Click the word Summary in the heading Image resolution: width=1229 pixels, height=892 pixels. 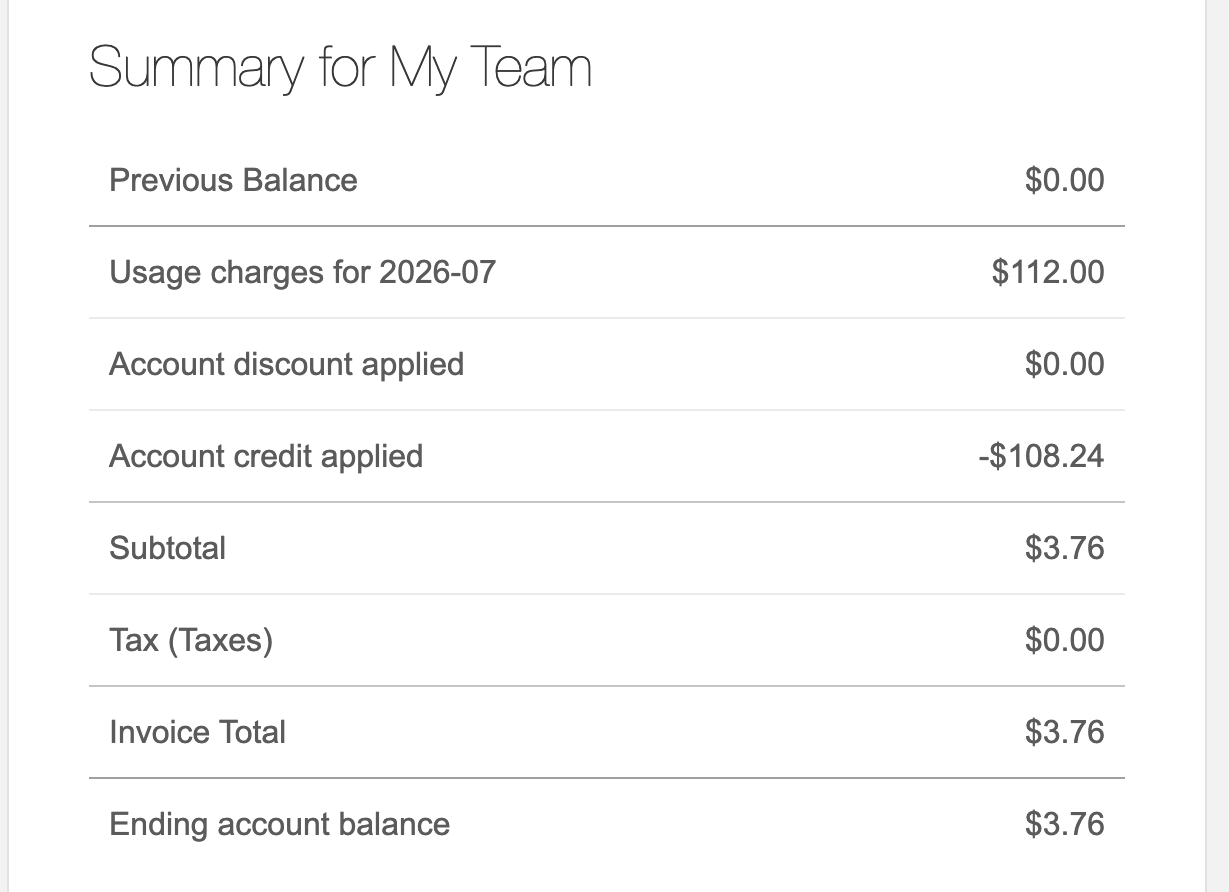pyautogui.click(x=196, y=70)
